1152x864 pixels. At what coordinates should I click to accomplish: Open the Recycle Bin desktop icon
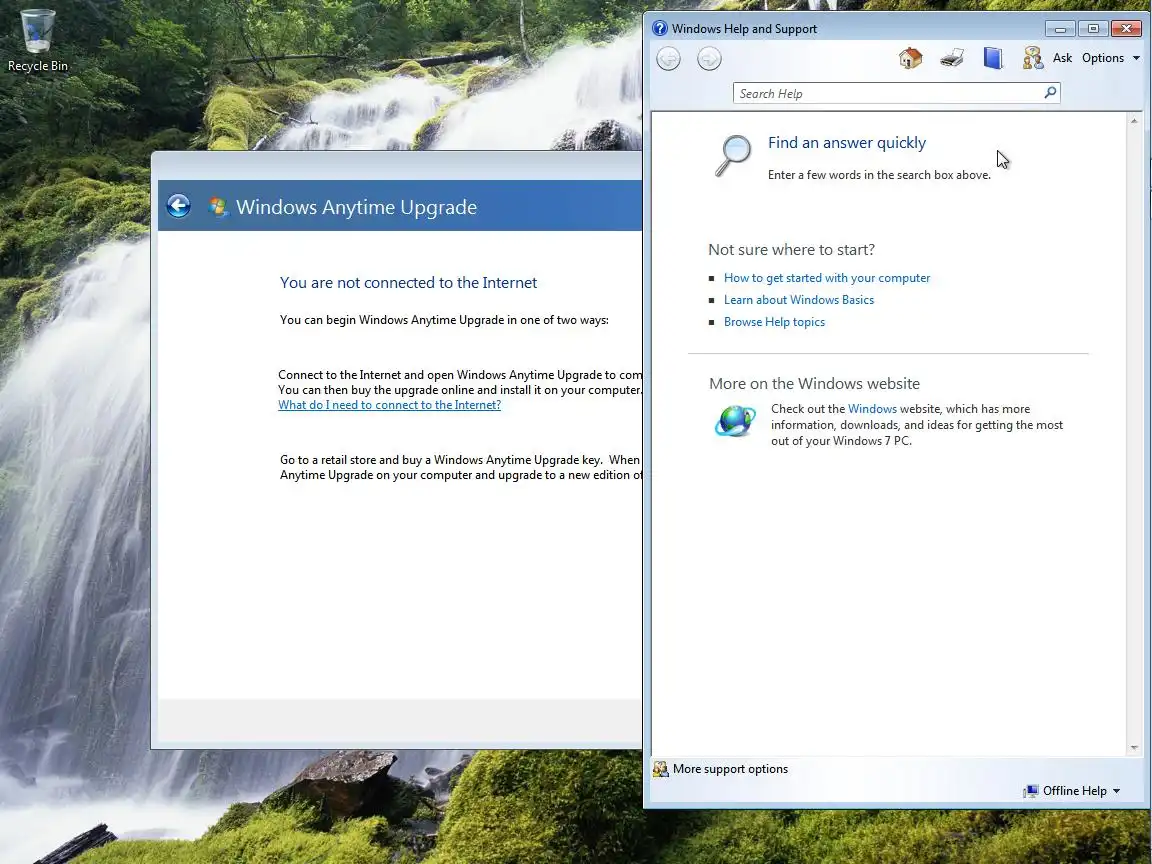click(x=37, y=40)
